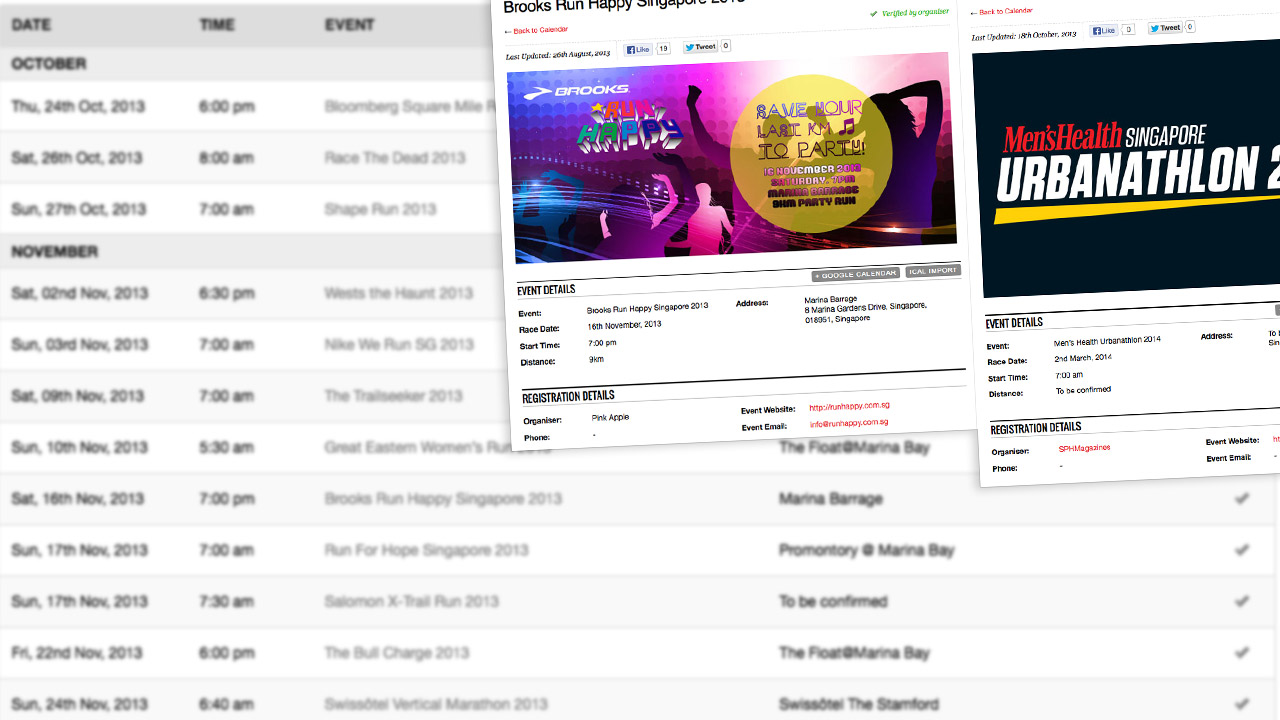The width and height of the screenshot is (1280, 720).
Task: Select The Bull Charge 2013 event
Action: coord(396,653)
